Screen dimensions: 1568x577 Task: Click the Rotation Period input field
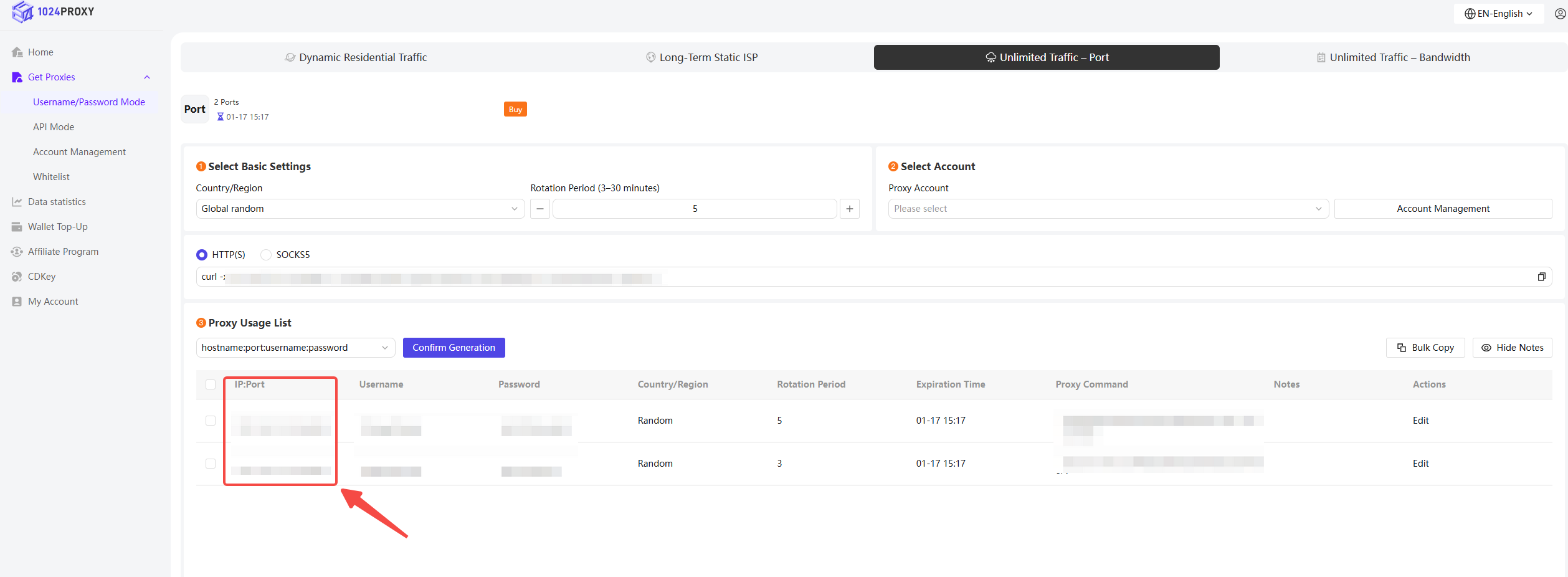click(694, 209)
